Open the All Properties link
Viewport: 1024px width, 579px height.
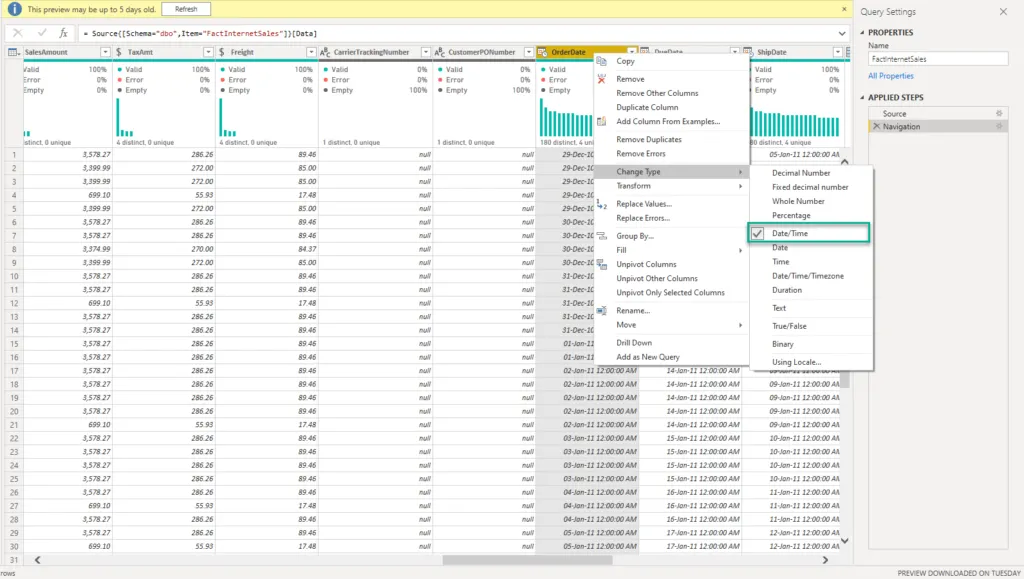(891, 76)
